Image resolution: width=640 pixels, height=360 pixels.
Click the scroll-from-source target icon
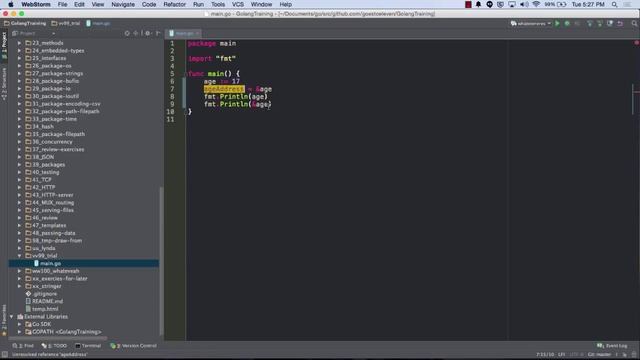coord(127,33)
